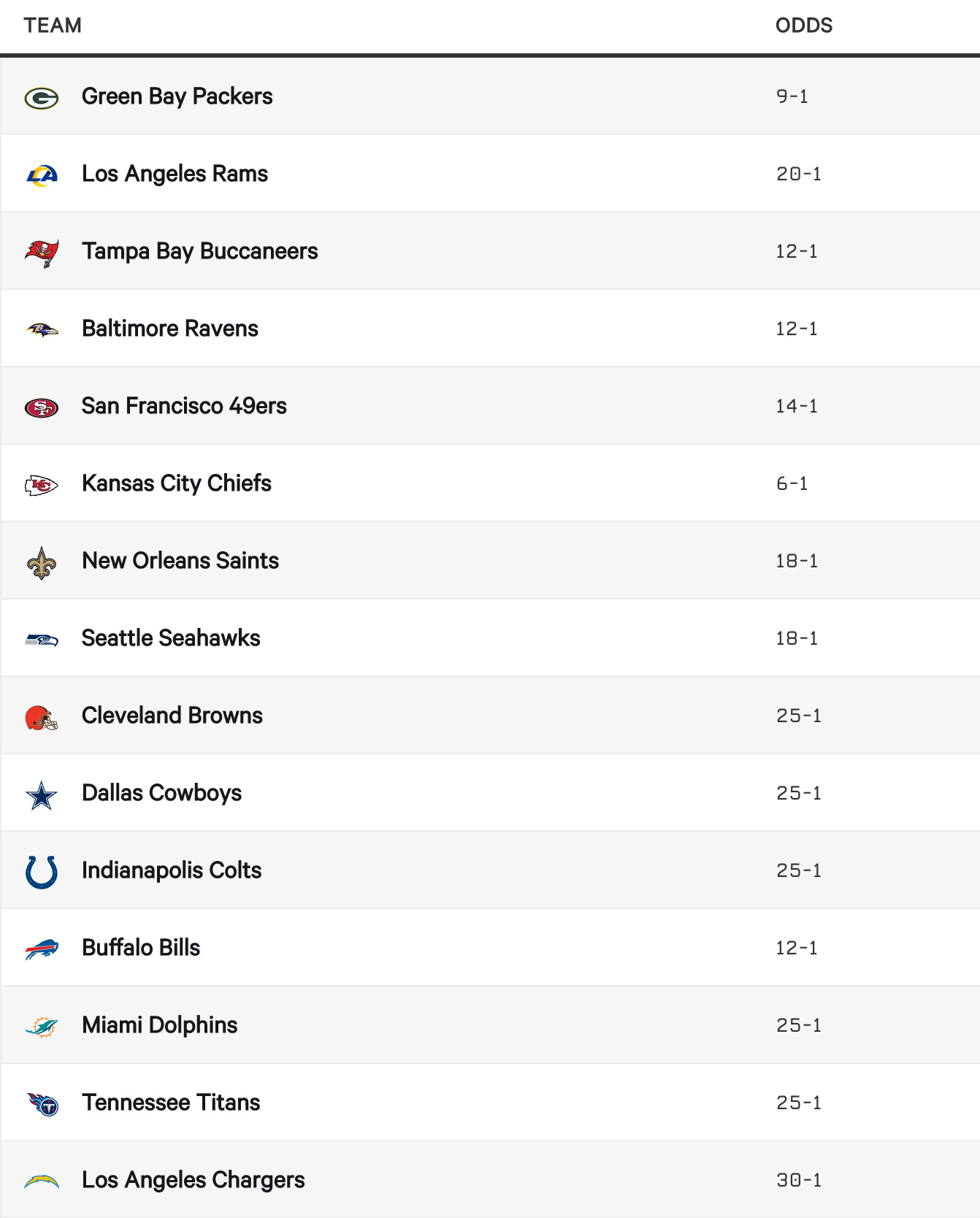Viewport: 980px width, 1218px height.
Task: Click the Indianapolis Colts horseshoe logo
Action: coord(42,872)
